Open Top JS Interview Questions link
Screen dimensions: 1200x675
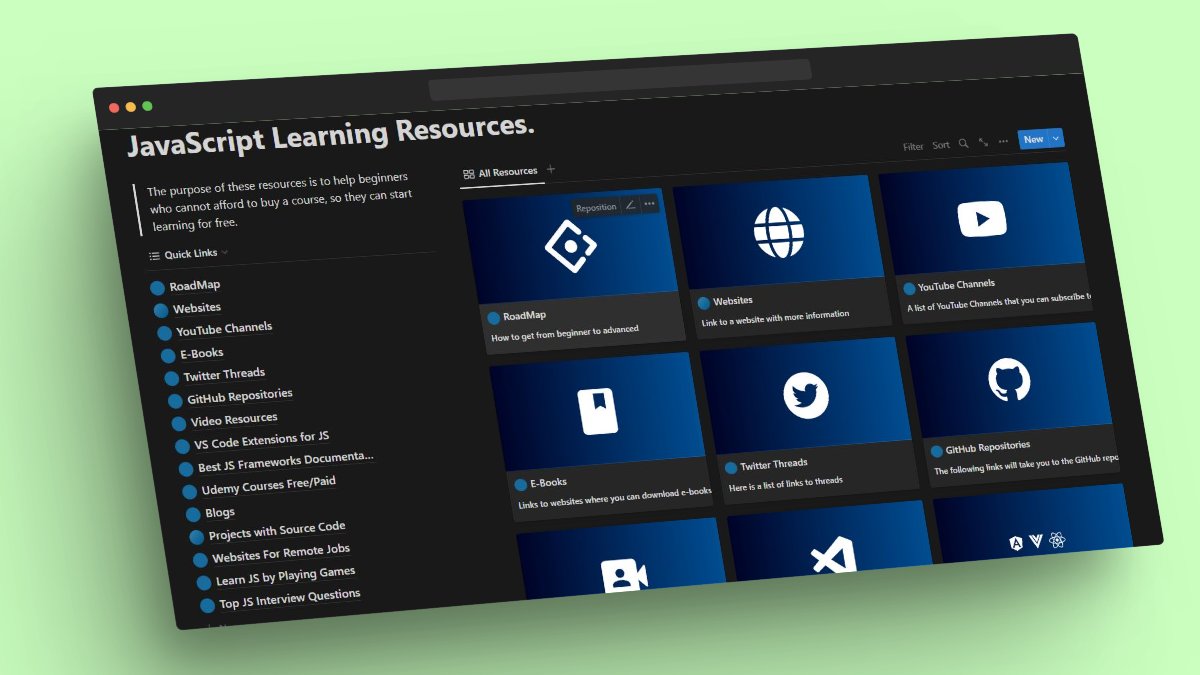point(289,598)
